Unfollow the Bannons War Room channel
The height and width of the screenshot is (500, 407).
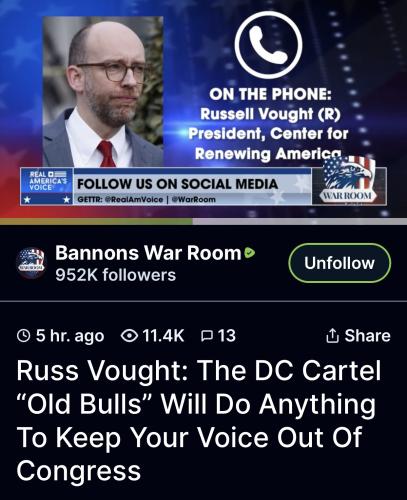point(339,263)
